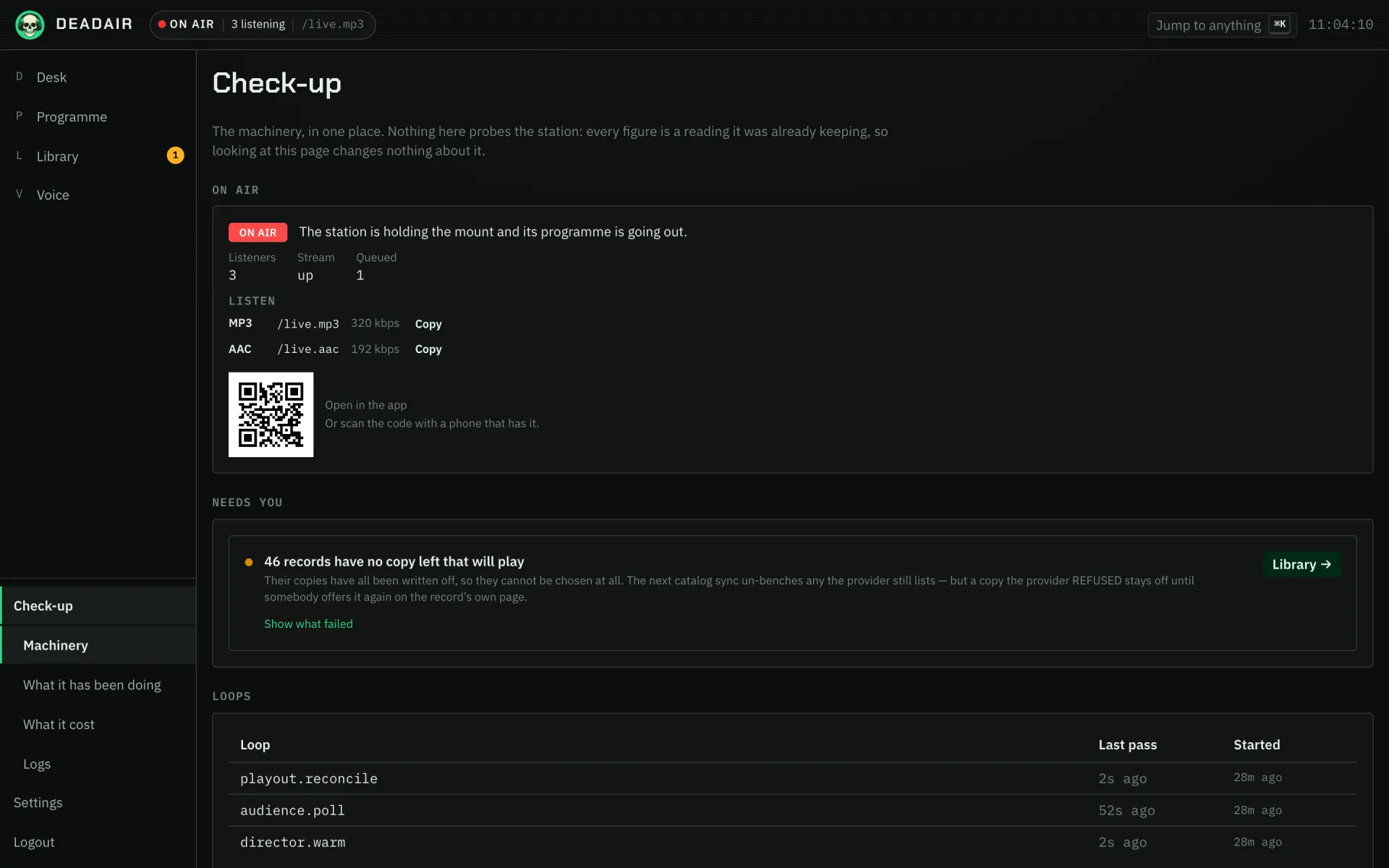
Task: Open Library from the records alert
Action: [x=1301, y=564]
